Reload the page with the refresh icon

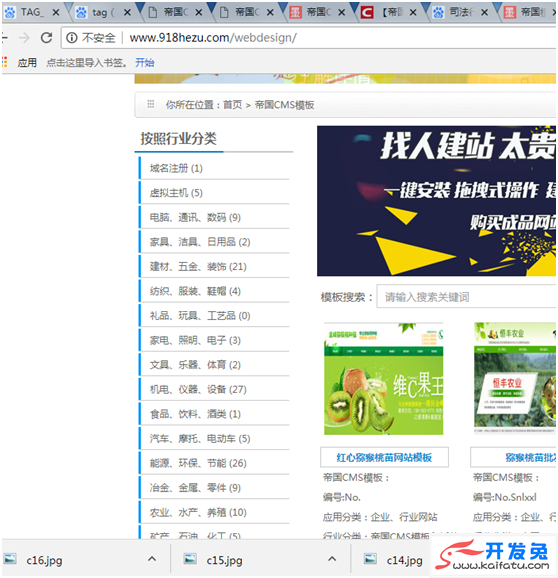tap(46, 38)
